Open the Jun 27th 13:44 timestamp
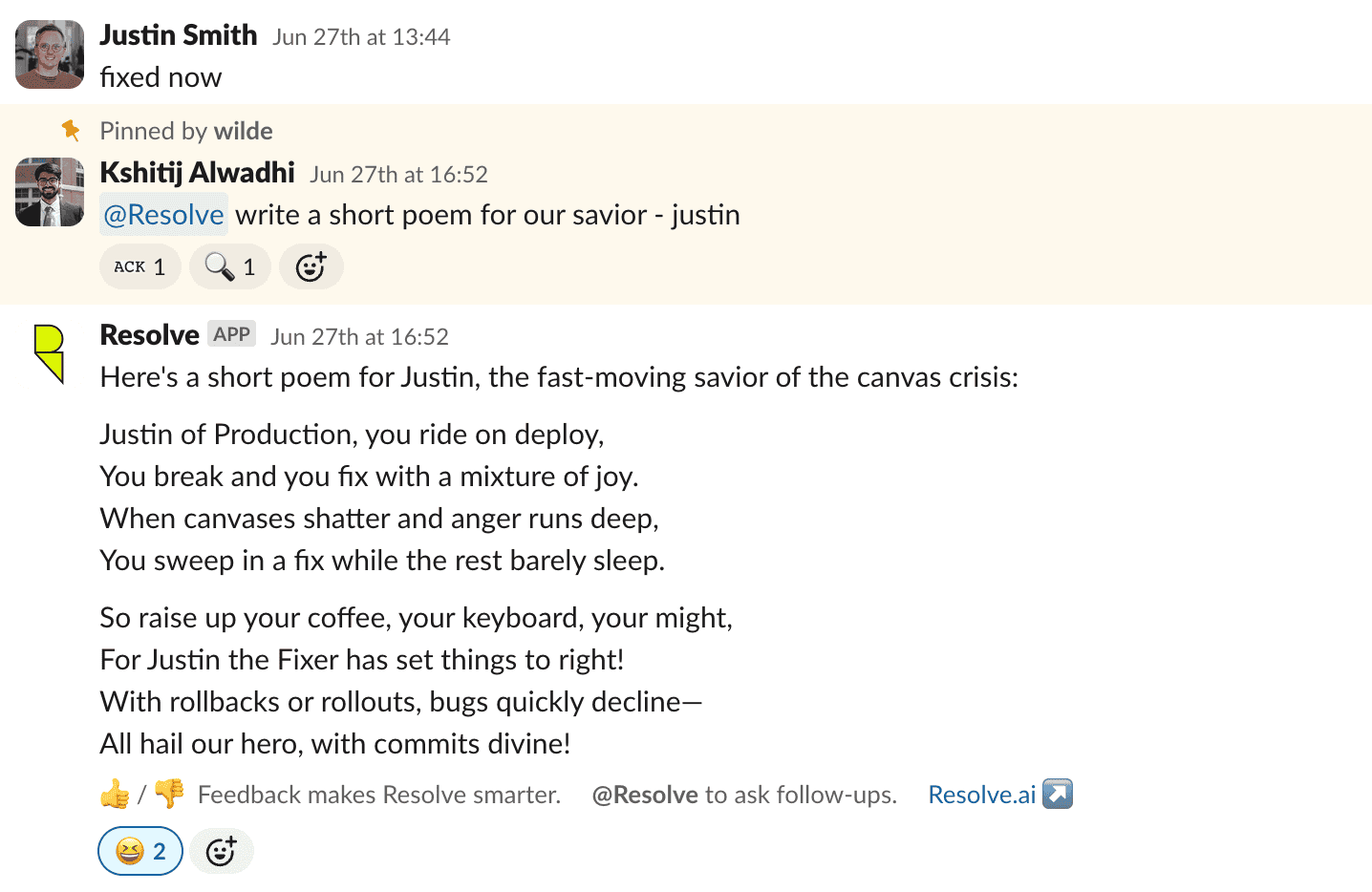1372x892 pixels. [361, 37]
